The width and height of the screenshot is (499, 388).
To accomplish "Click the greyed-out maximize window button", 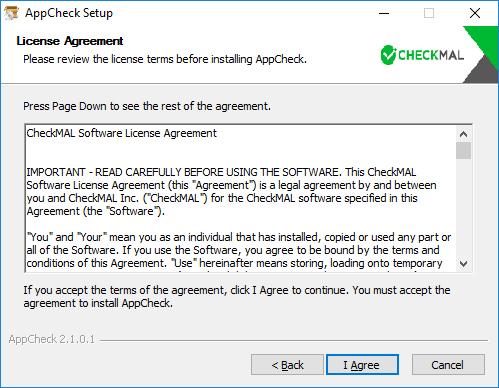I will click(x=429, y=13).
